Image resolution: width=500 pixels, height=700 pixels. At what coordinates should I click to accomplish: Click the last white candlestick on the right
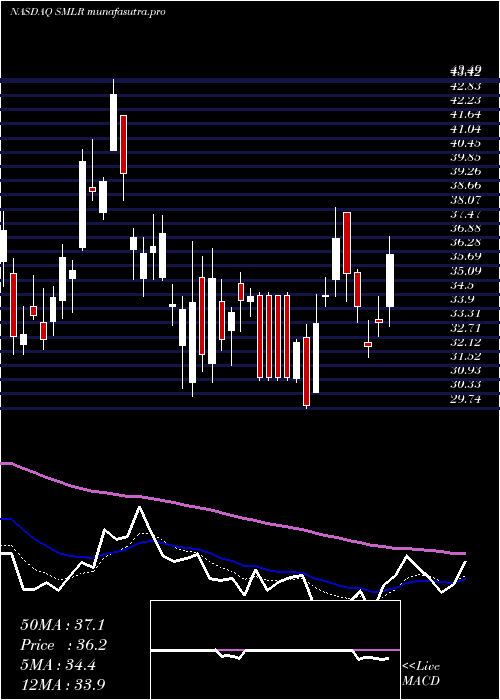390,280
